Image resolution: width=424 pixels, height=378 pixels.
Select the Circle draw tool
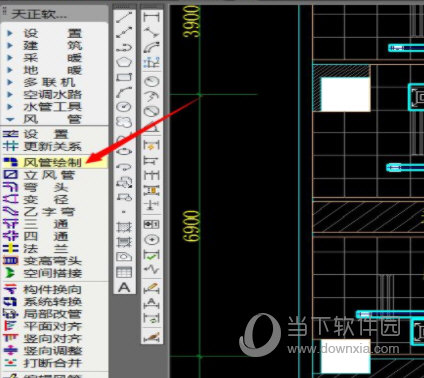pos(124,107)
